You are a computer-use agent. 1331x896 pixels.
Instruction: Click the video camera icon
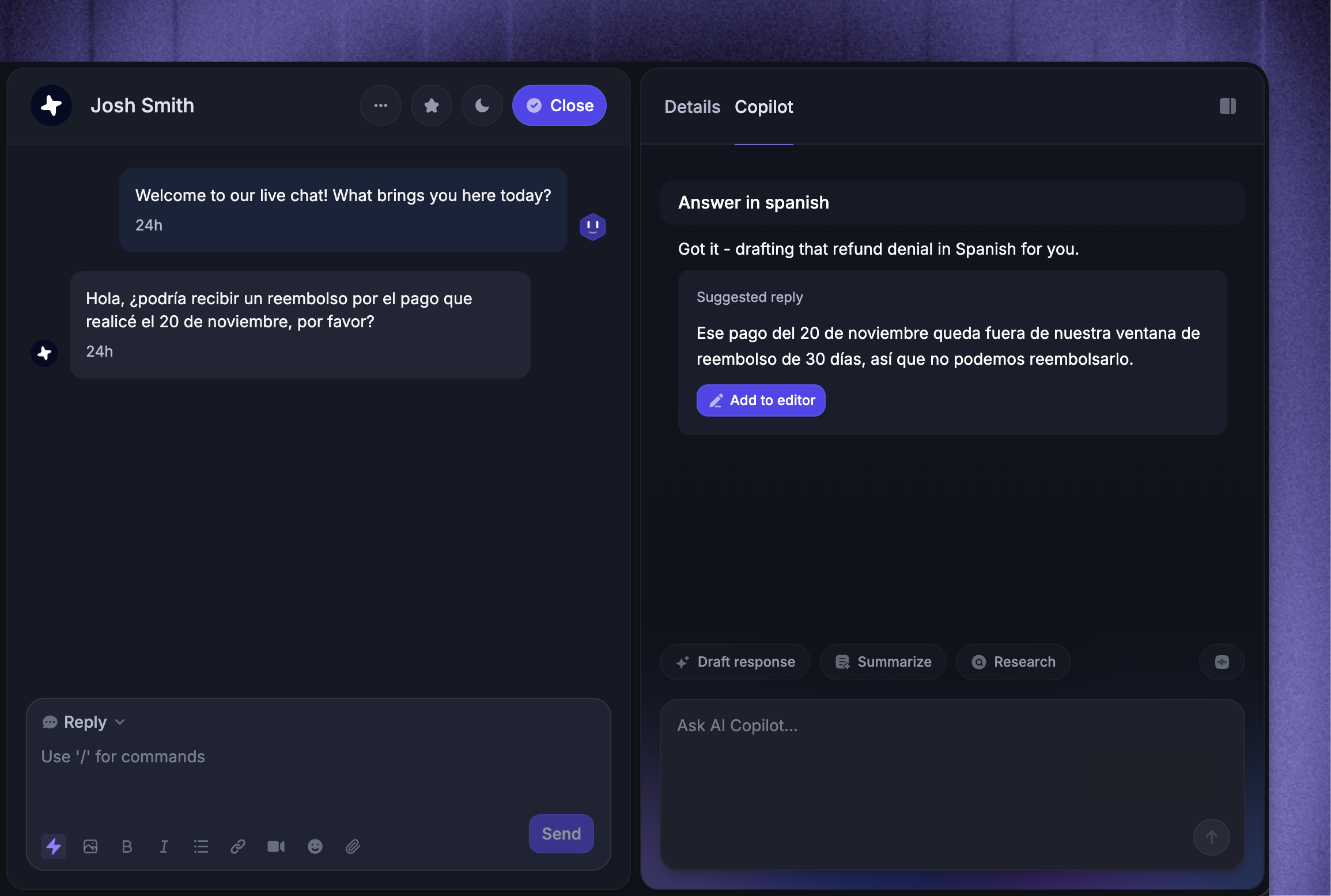tap(276, 846)
